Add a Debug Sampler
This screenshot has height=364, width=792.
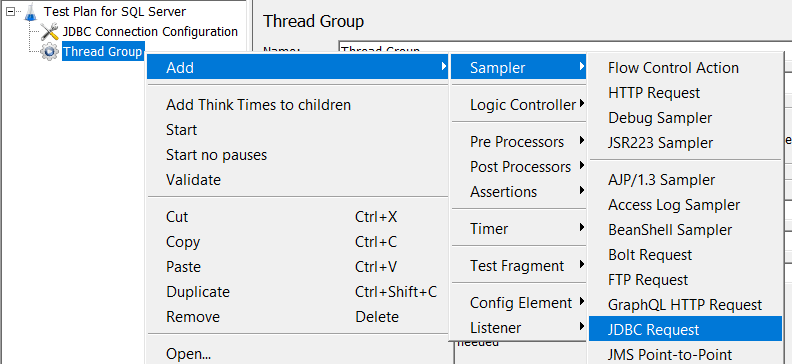pos(685,118)
